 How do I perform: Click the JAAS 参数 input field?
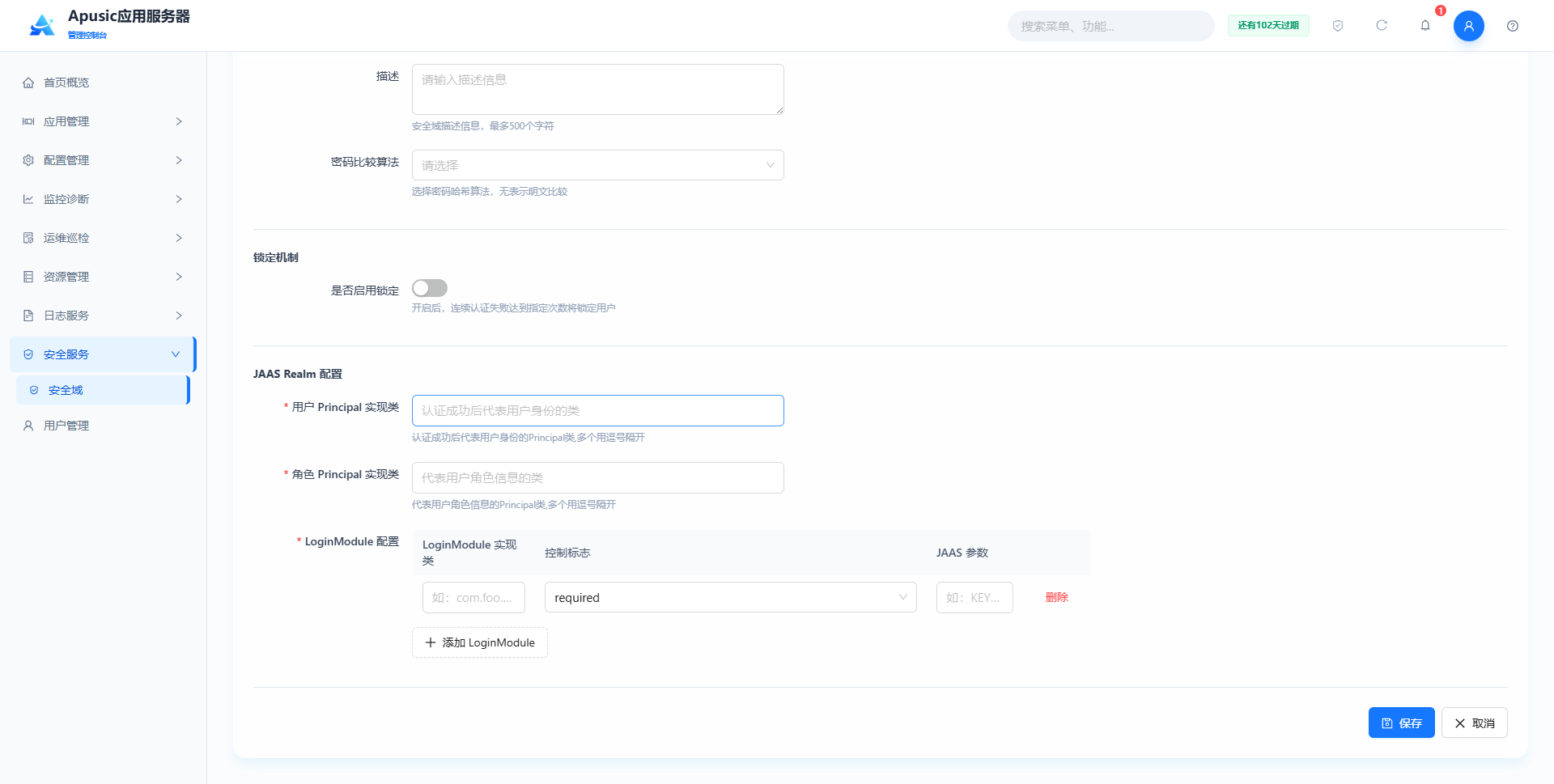[974, 597]
